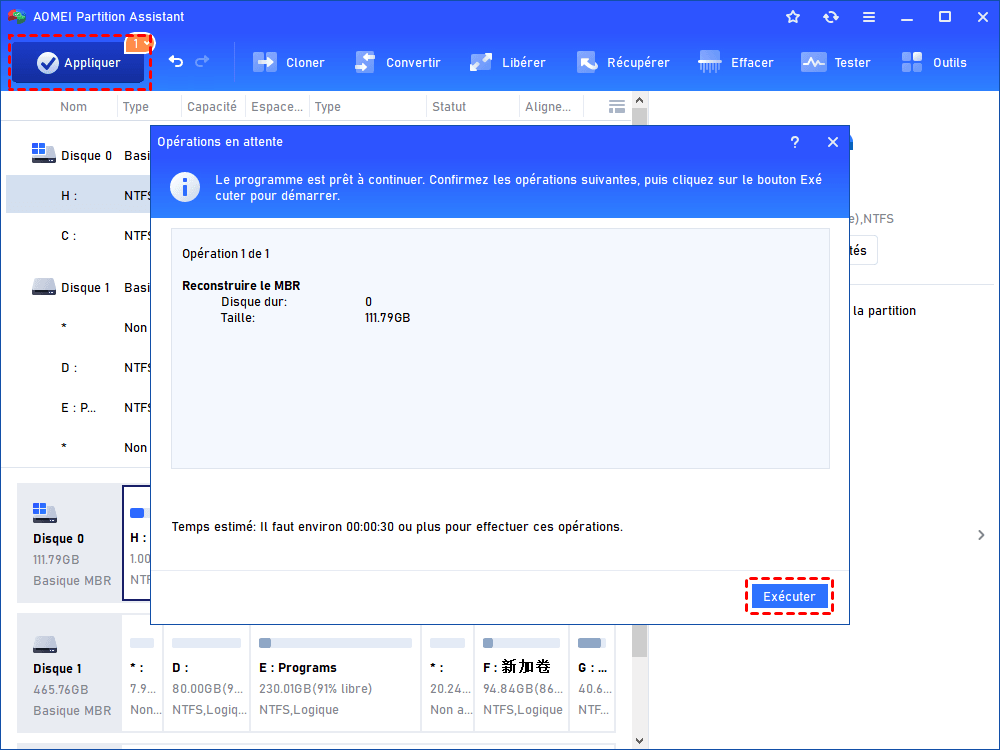The image size is (1000, 750).
Task: Click the Disque 0 icon in list
Action: point(43,153)
